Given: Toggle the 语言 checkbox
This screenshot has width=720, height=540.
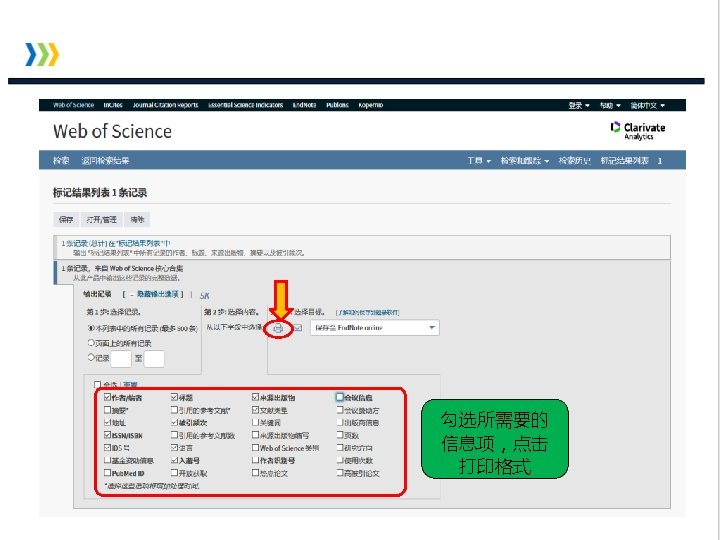Looking at the screenshot, I should click(174, 447).
